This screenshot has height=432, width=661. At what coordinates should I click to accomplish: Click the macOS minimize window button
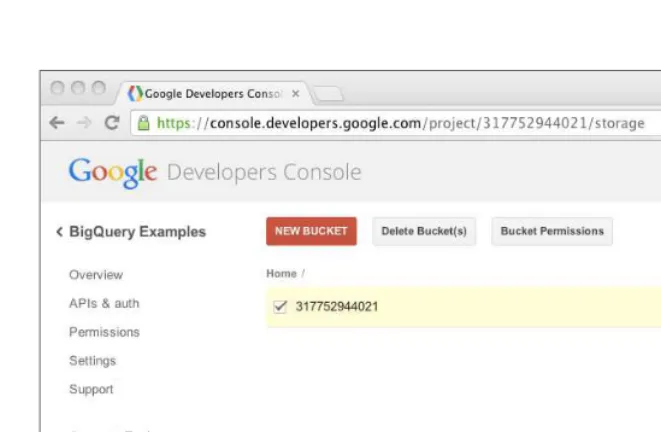[x=78, y=88]
